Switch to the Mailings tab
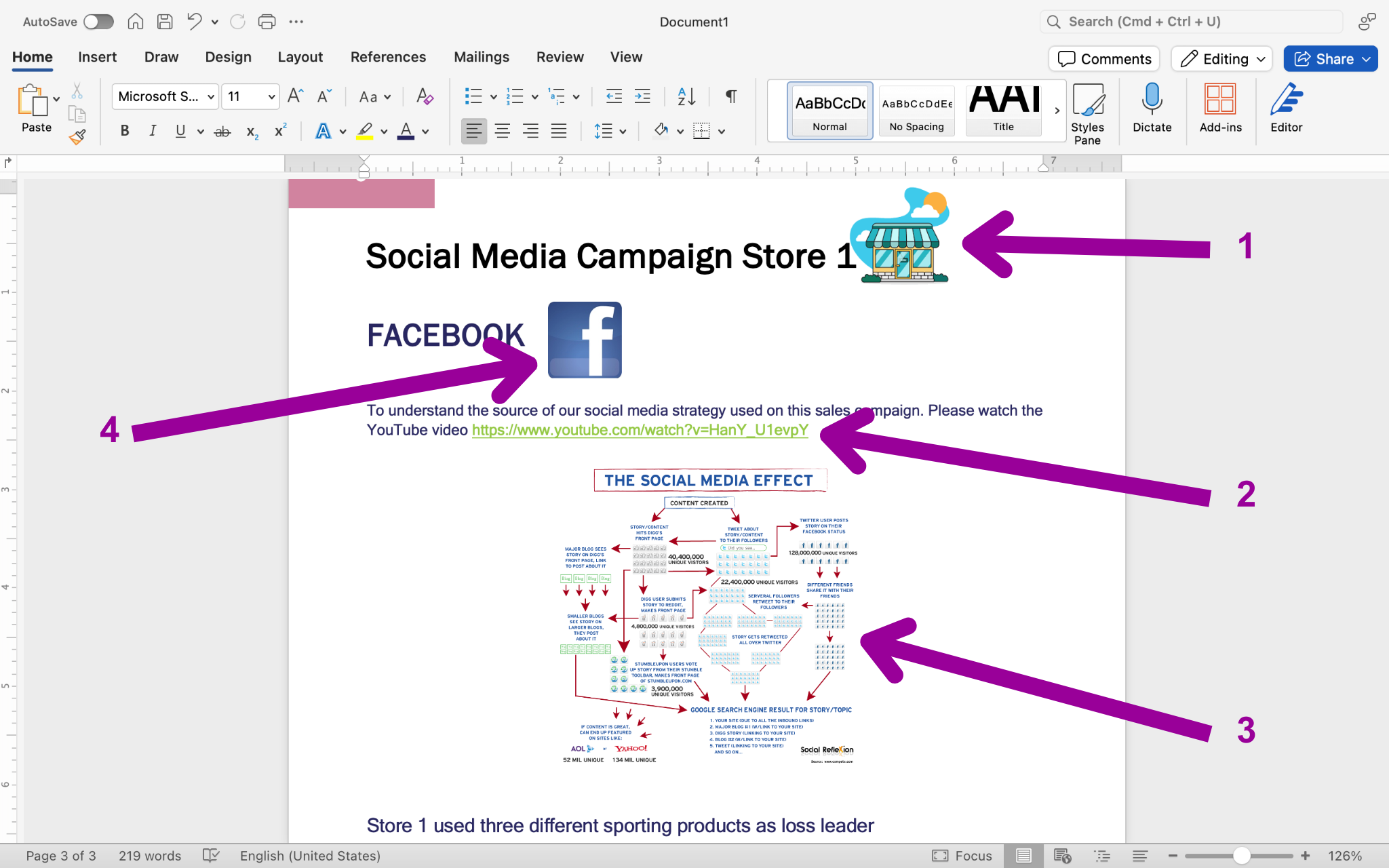 (482, 57)
